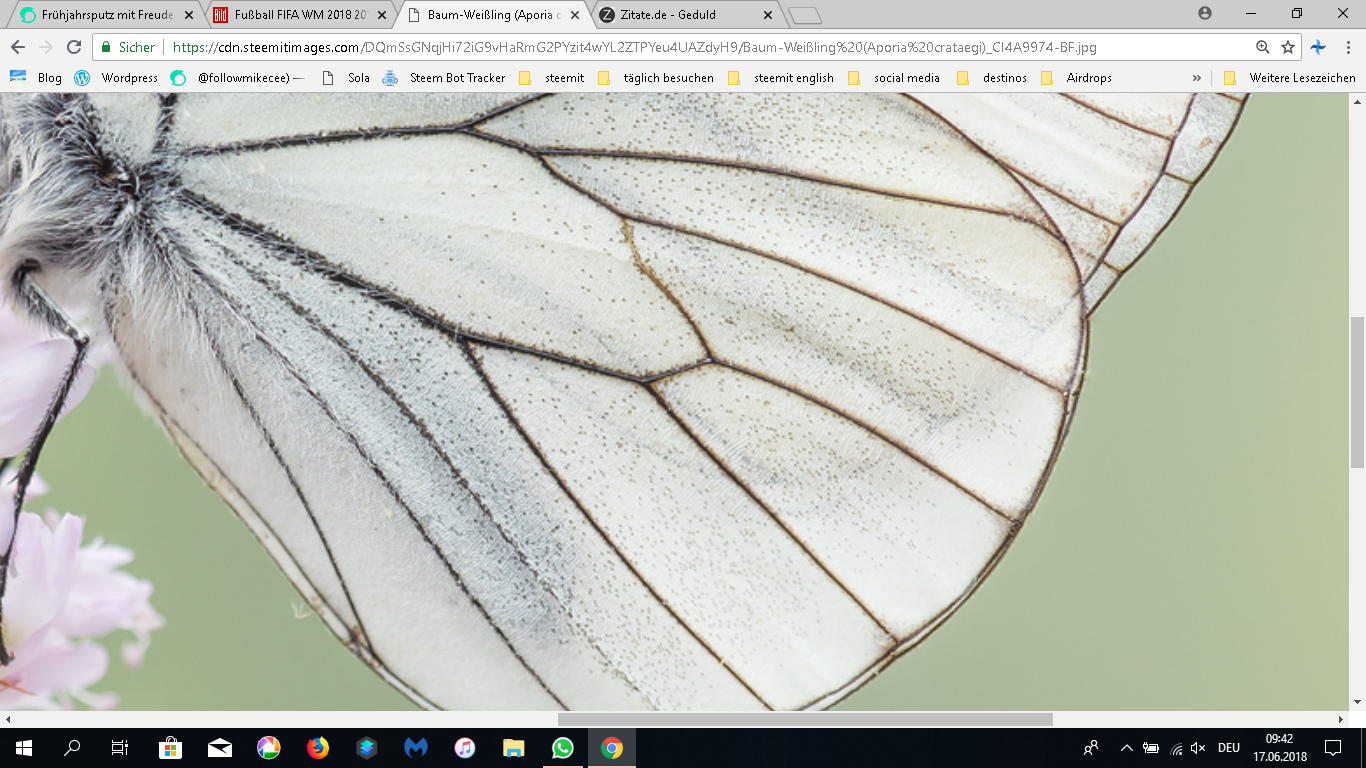Click the scroll-up arrow on vertical scrollbar
This screenshot has height=768, width=1366.
(1357, 101)
